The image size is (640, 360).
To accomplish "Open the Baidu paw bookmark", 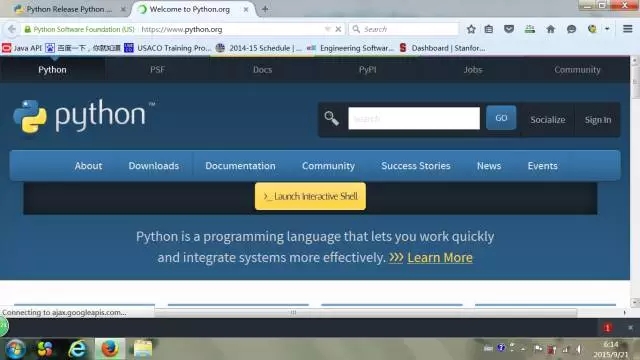I will tap(83, 48).
